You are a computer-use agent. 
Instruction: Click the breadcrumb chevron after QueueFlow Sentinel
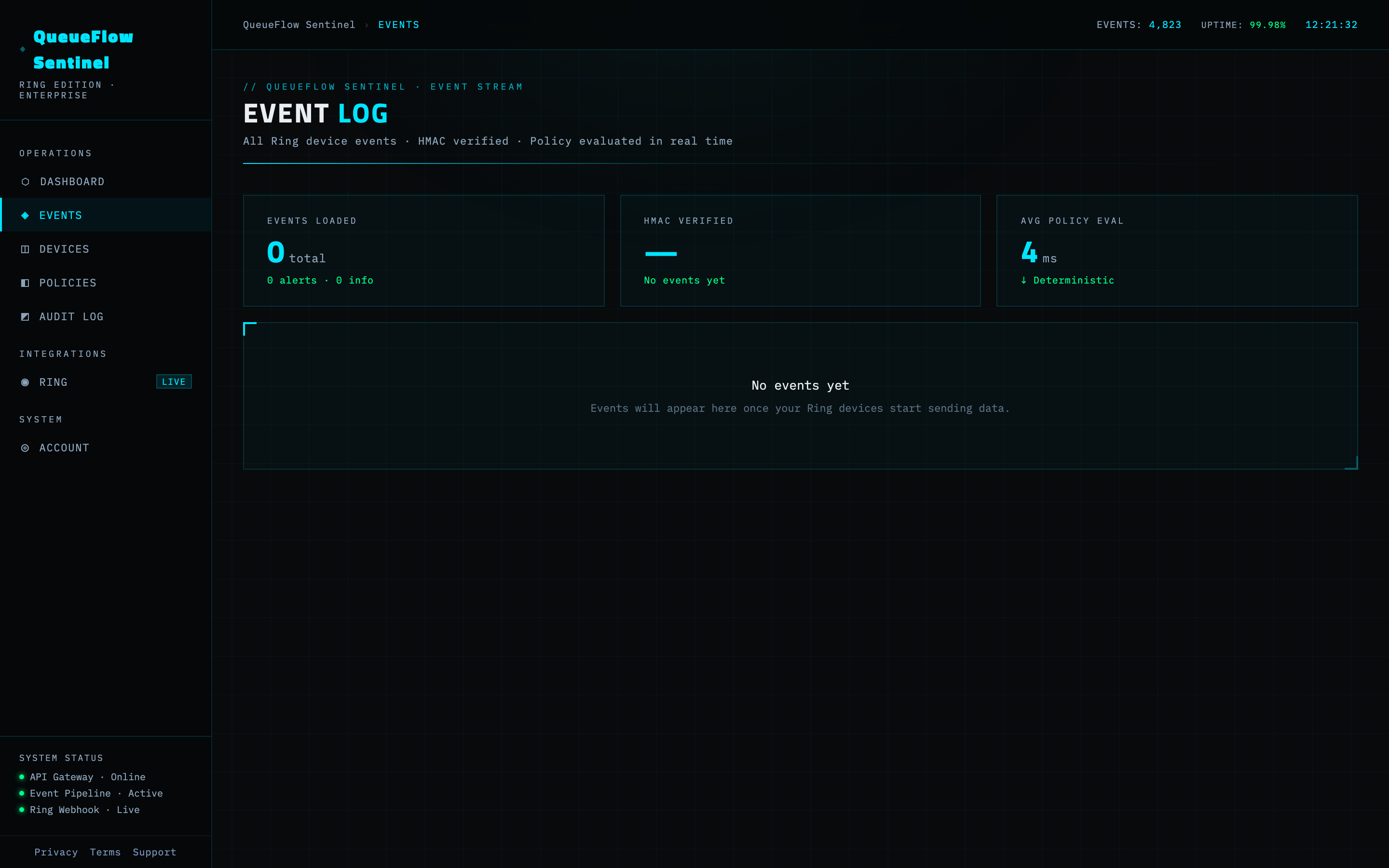point(366,25)
